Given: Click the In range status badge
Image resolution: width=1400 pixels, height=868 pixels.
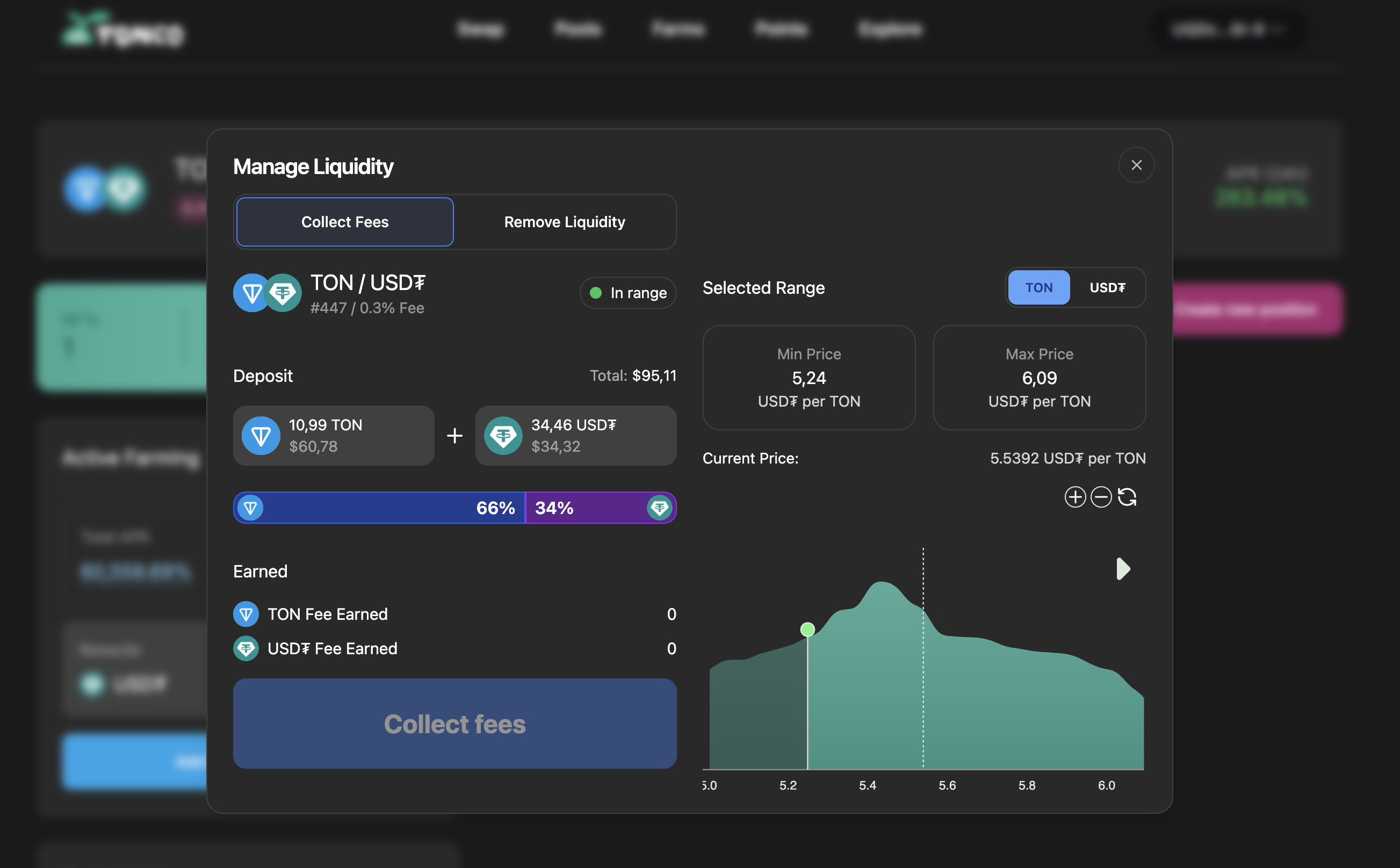Looking at the screenshot, I should (628, 293).
